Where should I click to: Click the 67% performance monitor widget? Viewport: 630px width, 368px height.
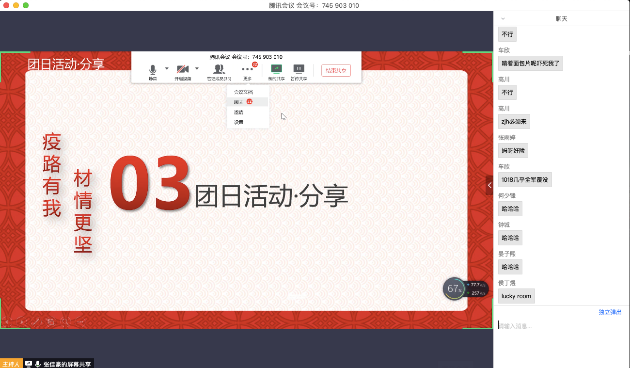point(454,288)
